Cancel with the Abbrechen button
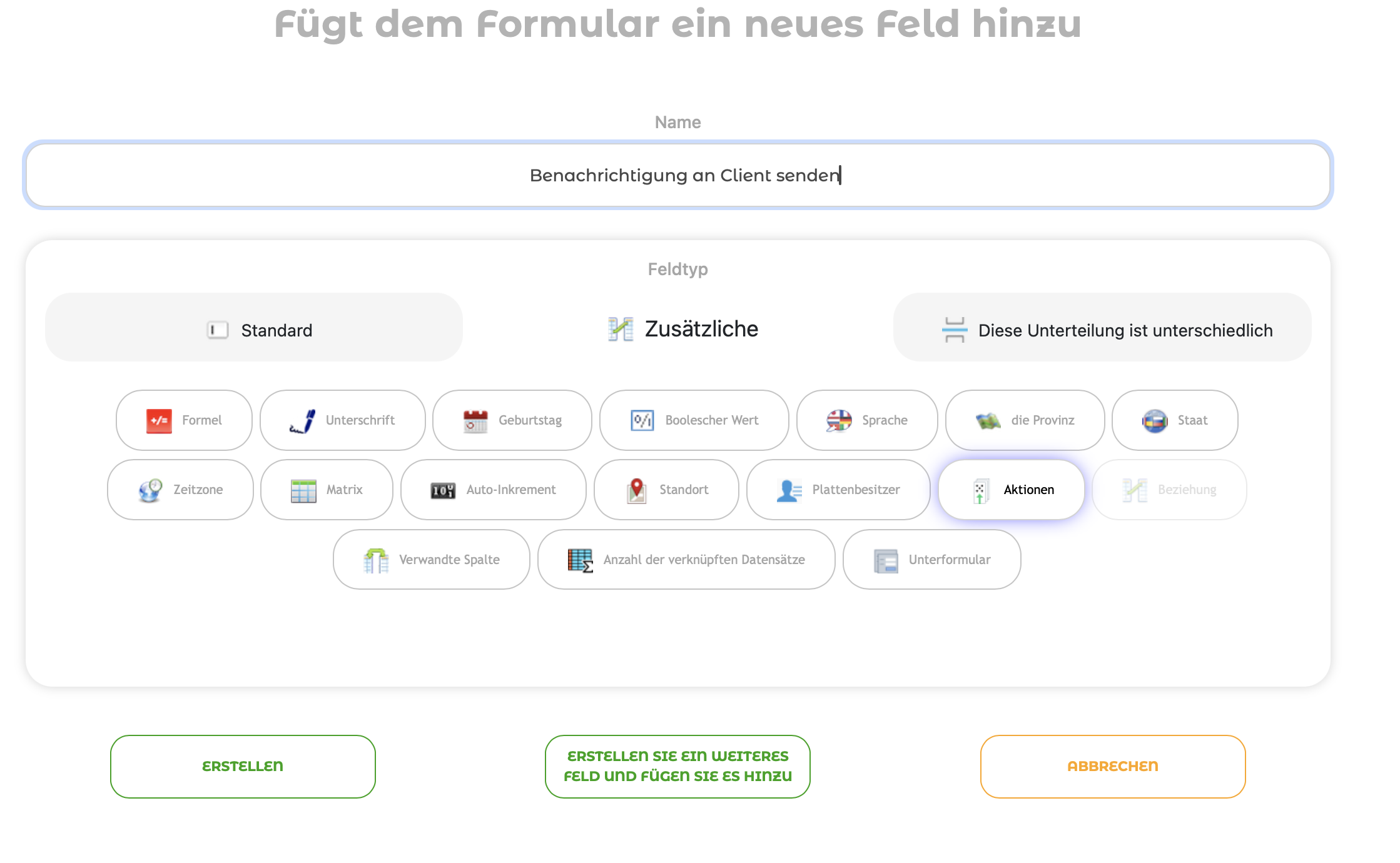This screenshot has height=863, width=1400. pos(1113,767)
